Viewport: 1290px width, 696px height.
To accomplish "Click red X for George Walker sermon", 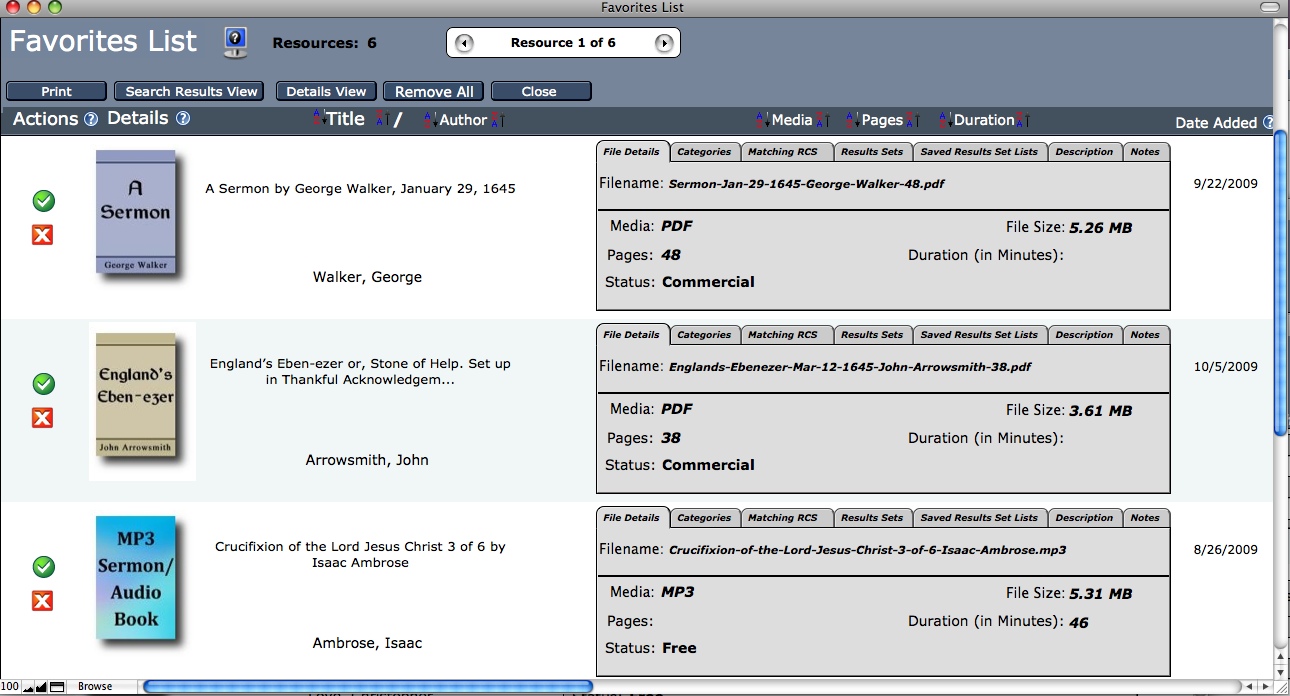I will click(x=42, y=235).
